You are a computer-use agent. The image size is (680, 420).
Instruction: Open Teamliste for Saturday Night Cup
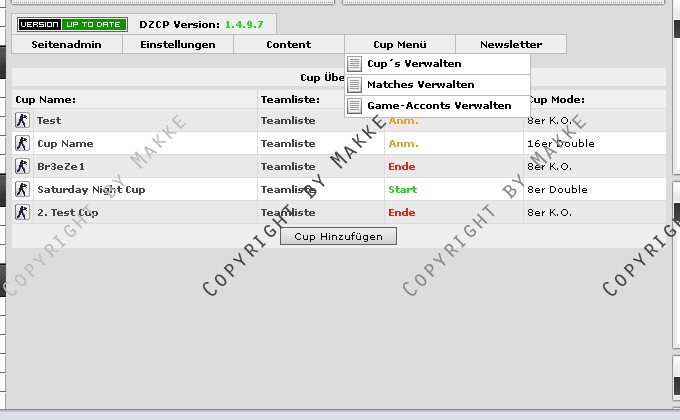pos(288,189)
